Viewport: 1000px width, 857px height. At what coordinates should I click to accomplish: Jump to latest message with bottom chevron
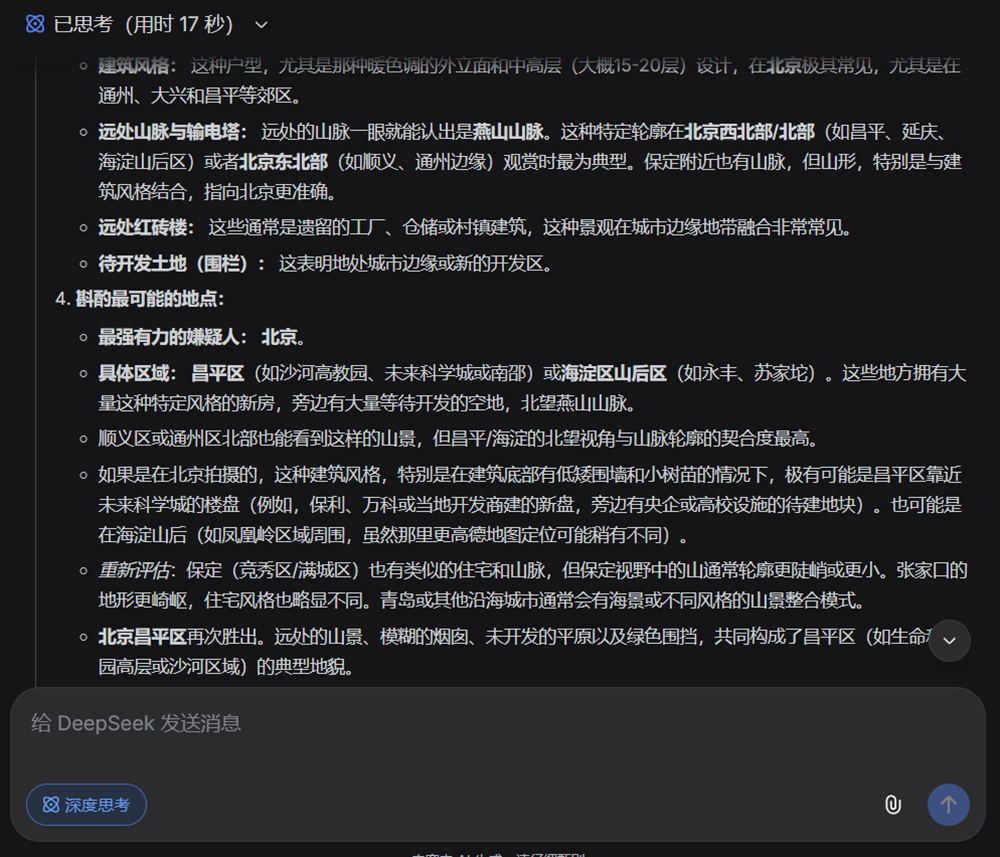(948, 641)
